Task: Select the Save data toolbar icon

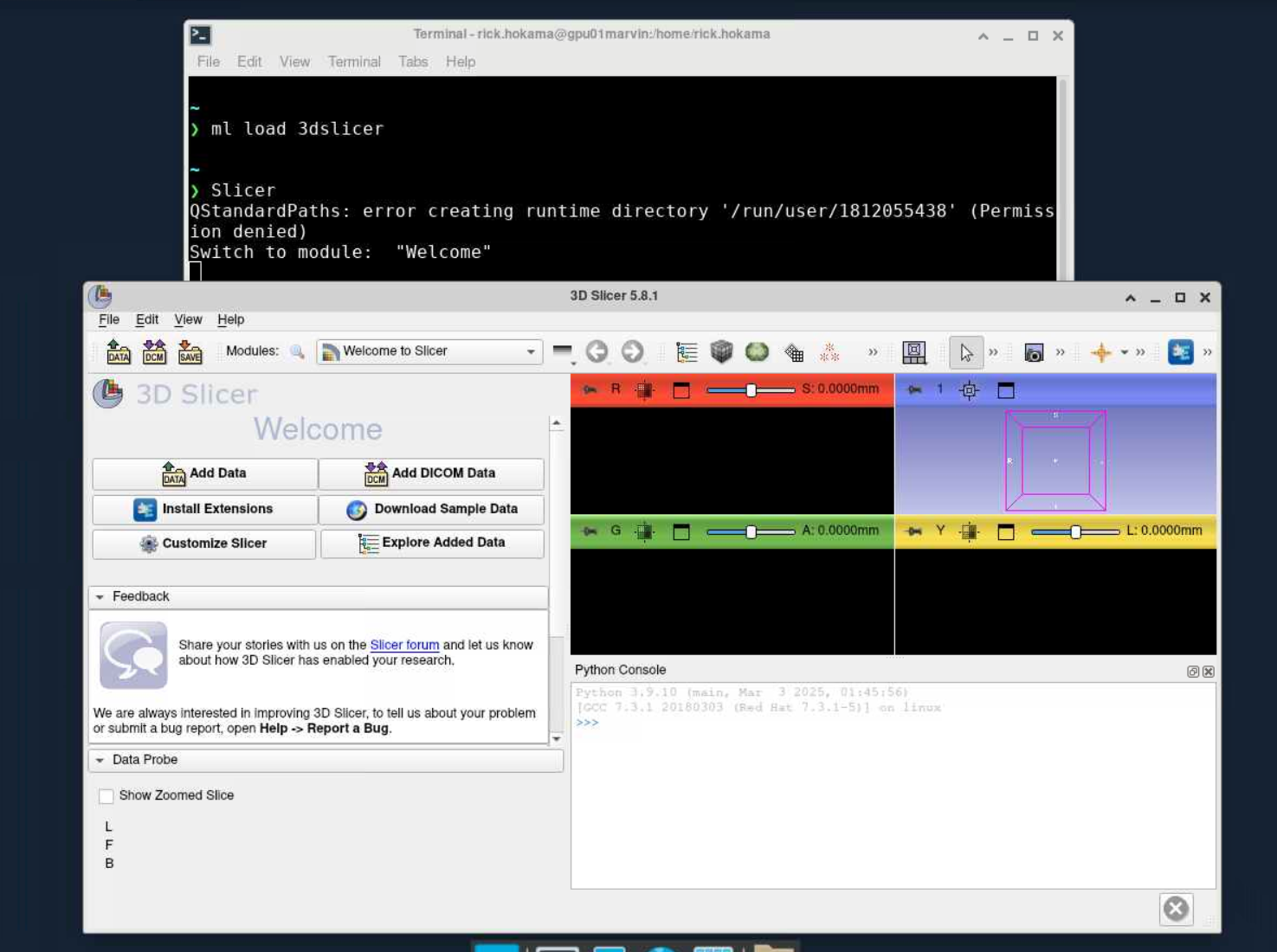Action: click(x=189, y=351)
